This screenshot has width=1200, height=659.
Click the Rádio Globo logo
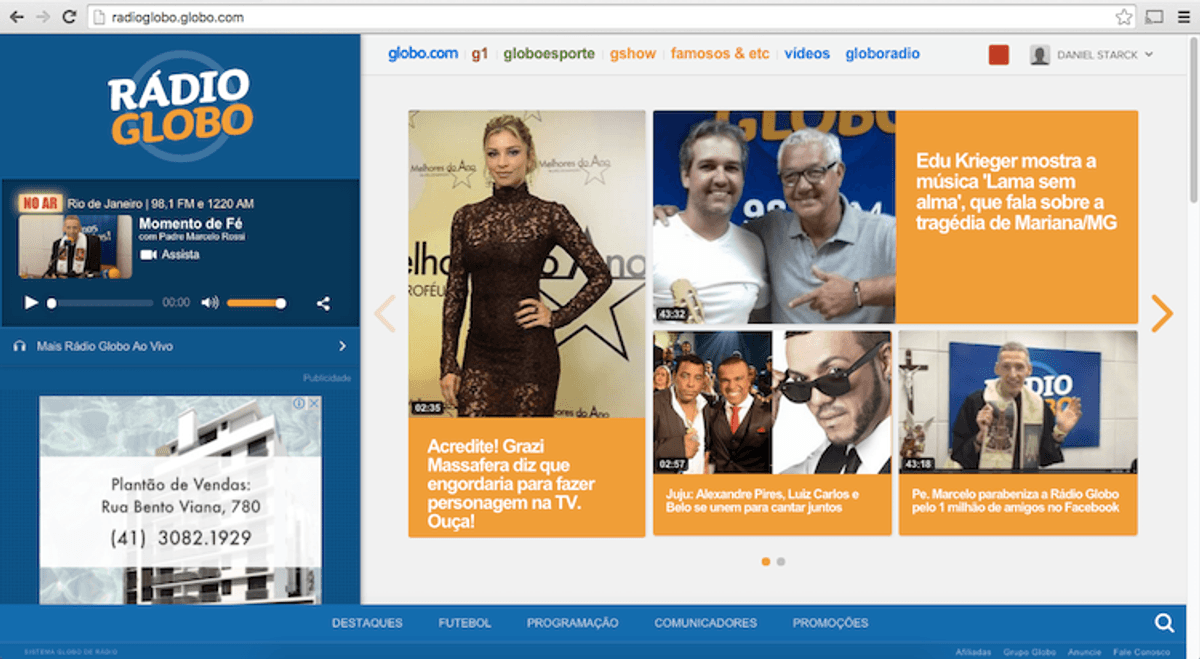180,107
